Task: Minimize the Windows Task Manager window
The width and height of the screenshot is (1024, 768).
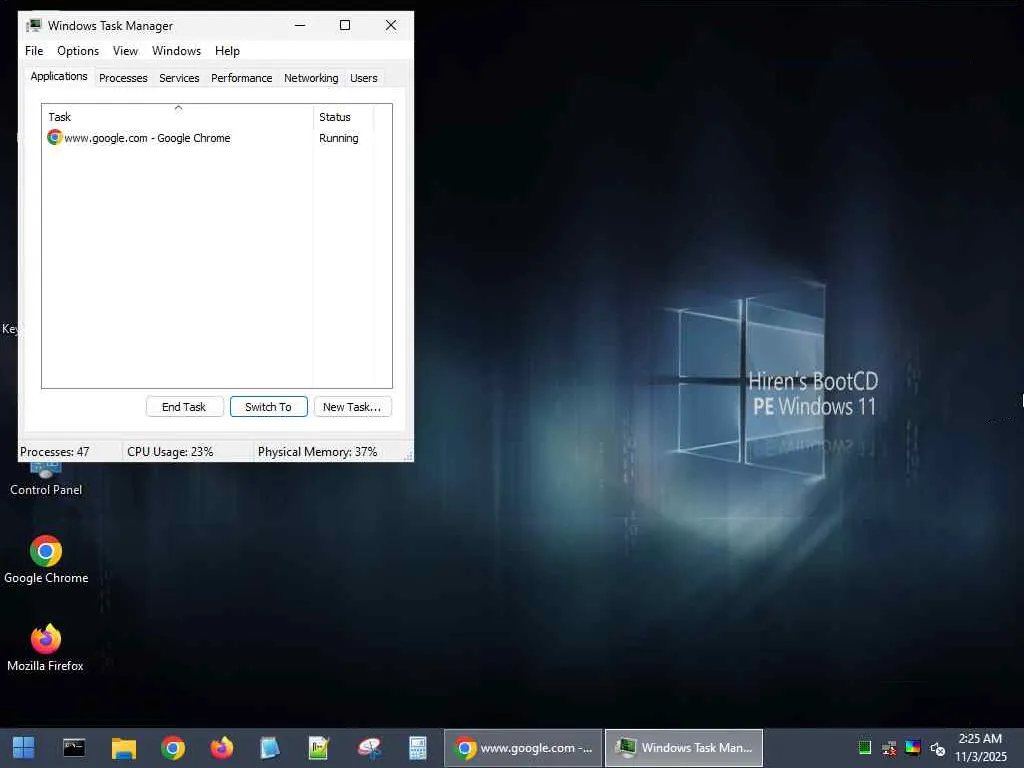Action: click(300, 25)
